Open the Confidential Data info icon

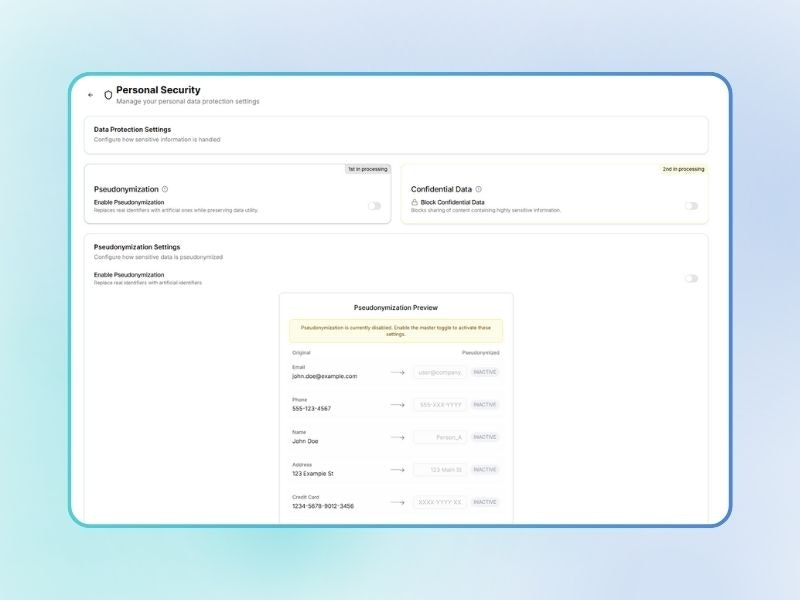(479, 189)
